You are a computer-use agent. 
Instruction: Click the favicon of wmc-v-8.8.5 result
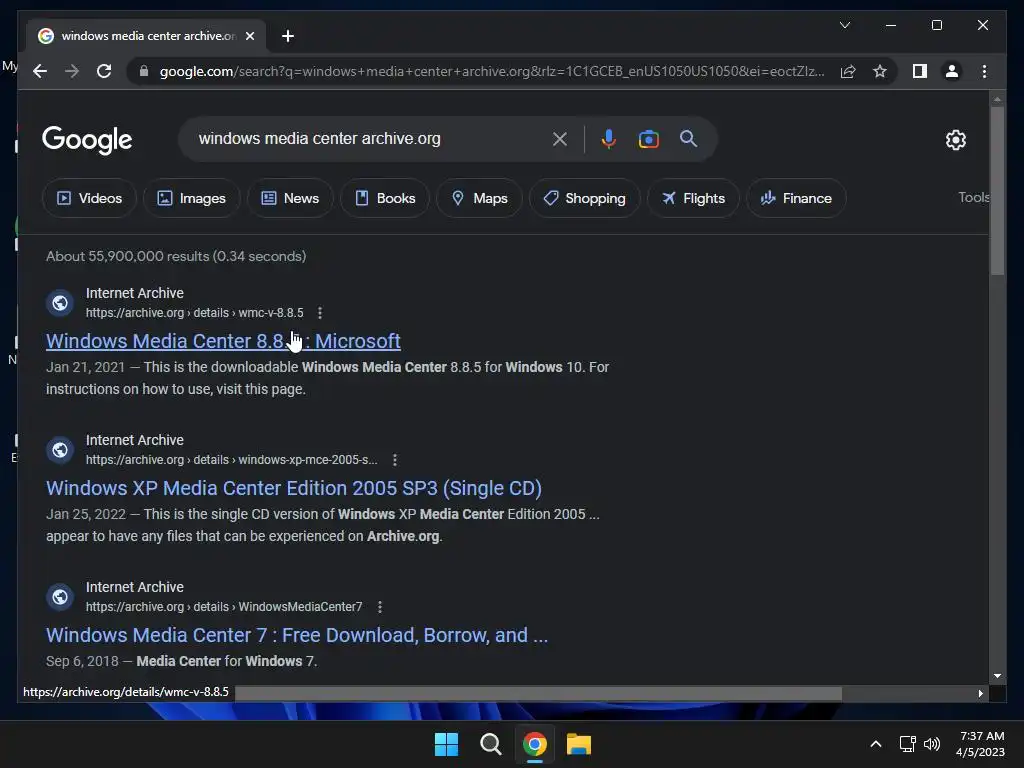(60, 303)
